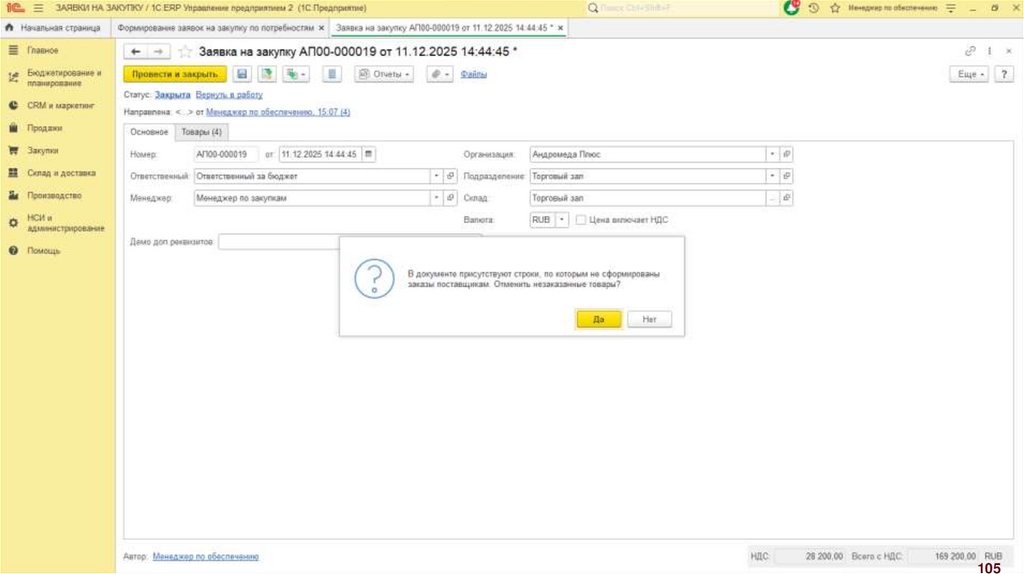Open Менеджер по обеспечению, 15:07 link
1024x574 pixels.
(x=278, y=112)
